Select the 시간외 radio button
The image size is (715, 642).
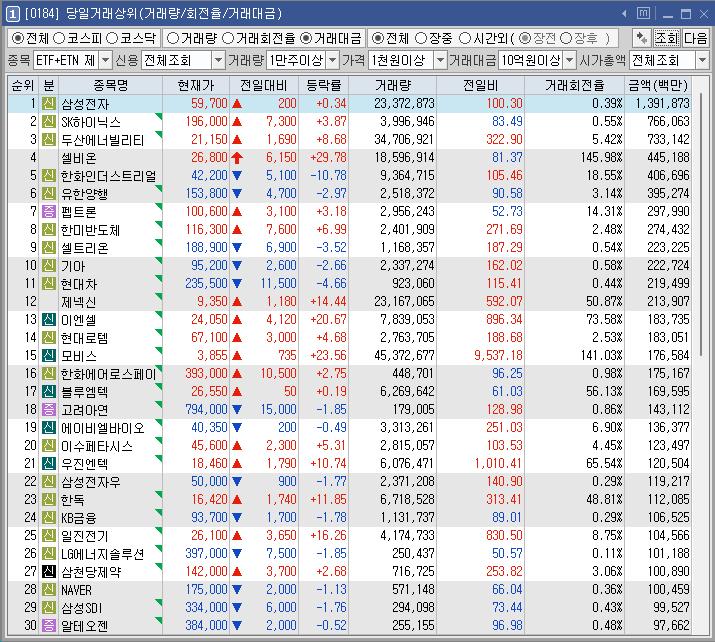click(465, 38)
